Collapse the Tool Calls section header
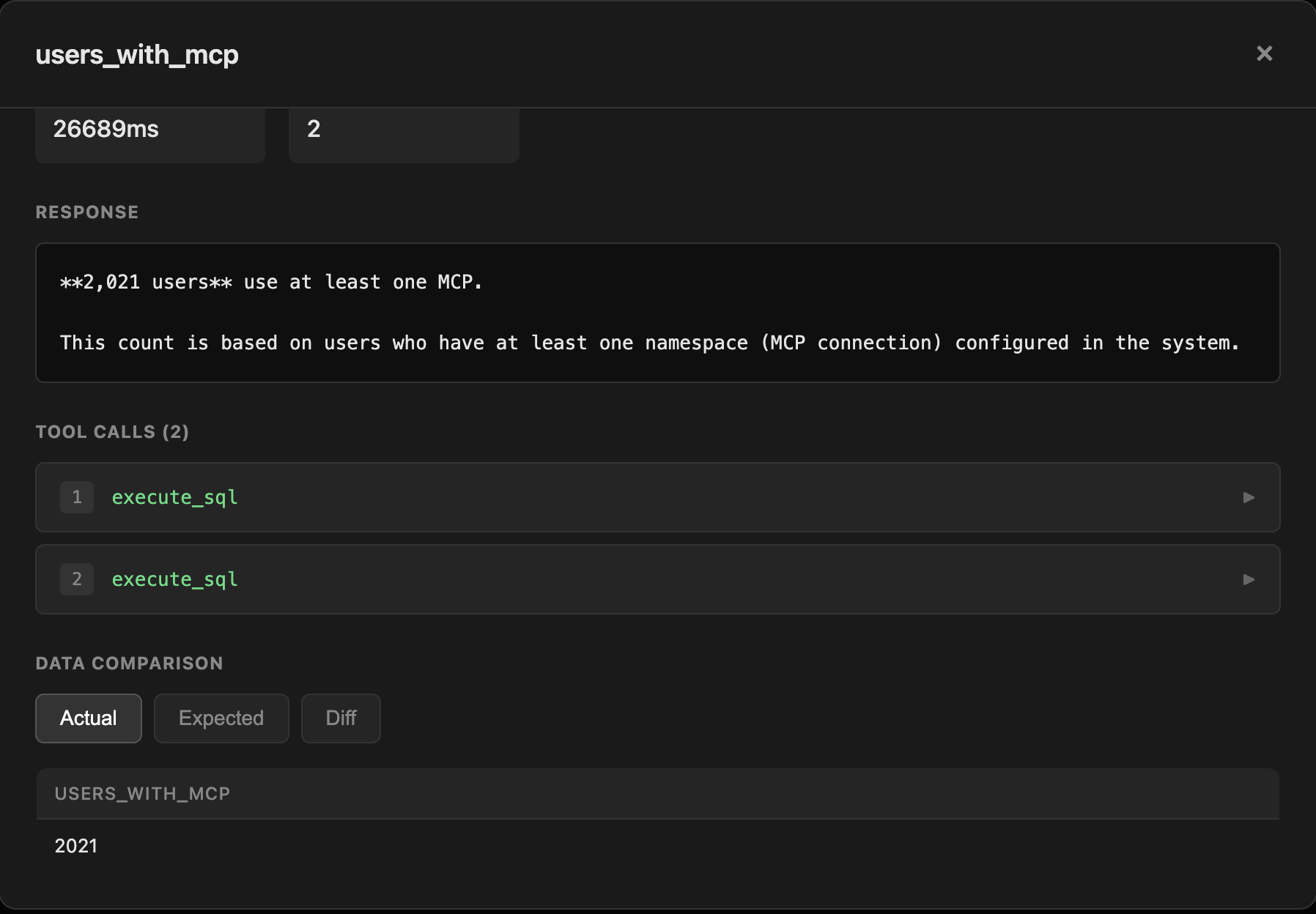Image resolution: width=1316 pixels, height=914 pixels. point(112,432)
